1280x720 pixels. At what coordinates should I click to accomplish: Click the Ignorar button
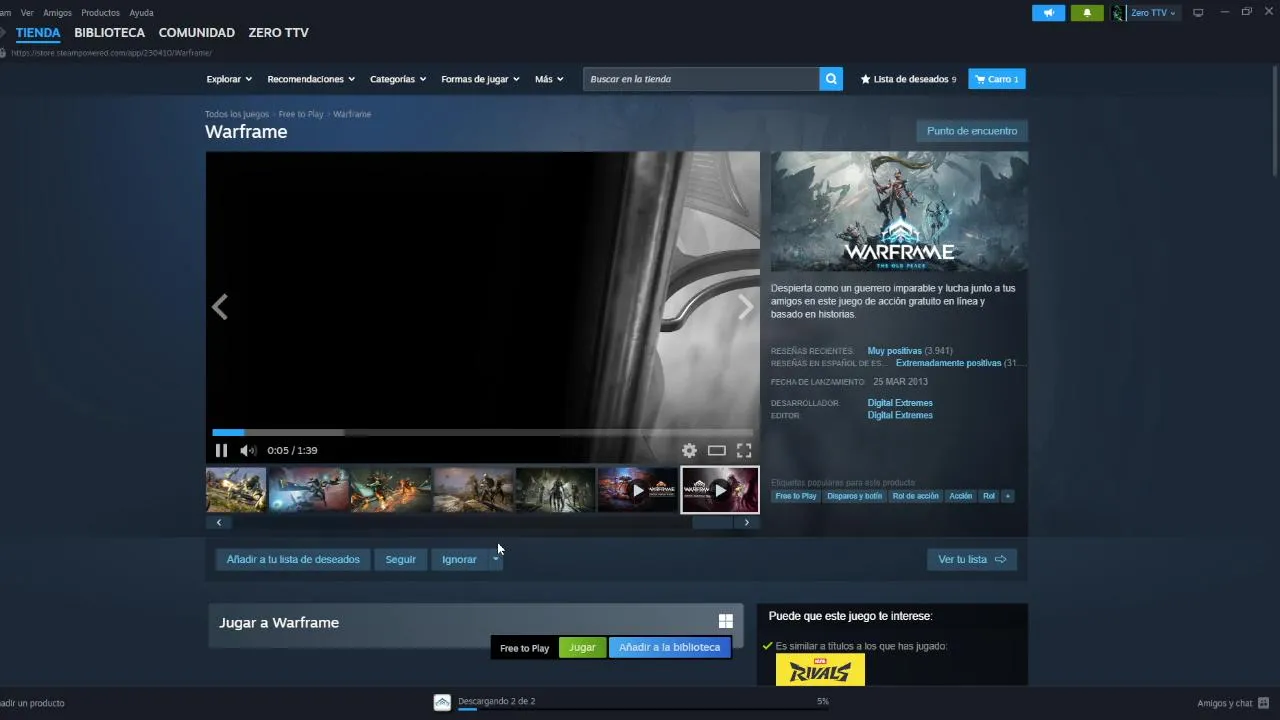(x=459, y=559)
